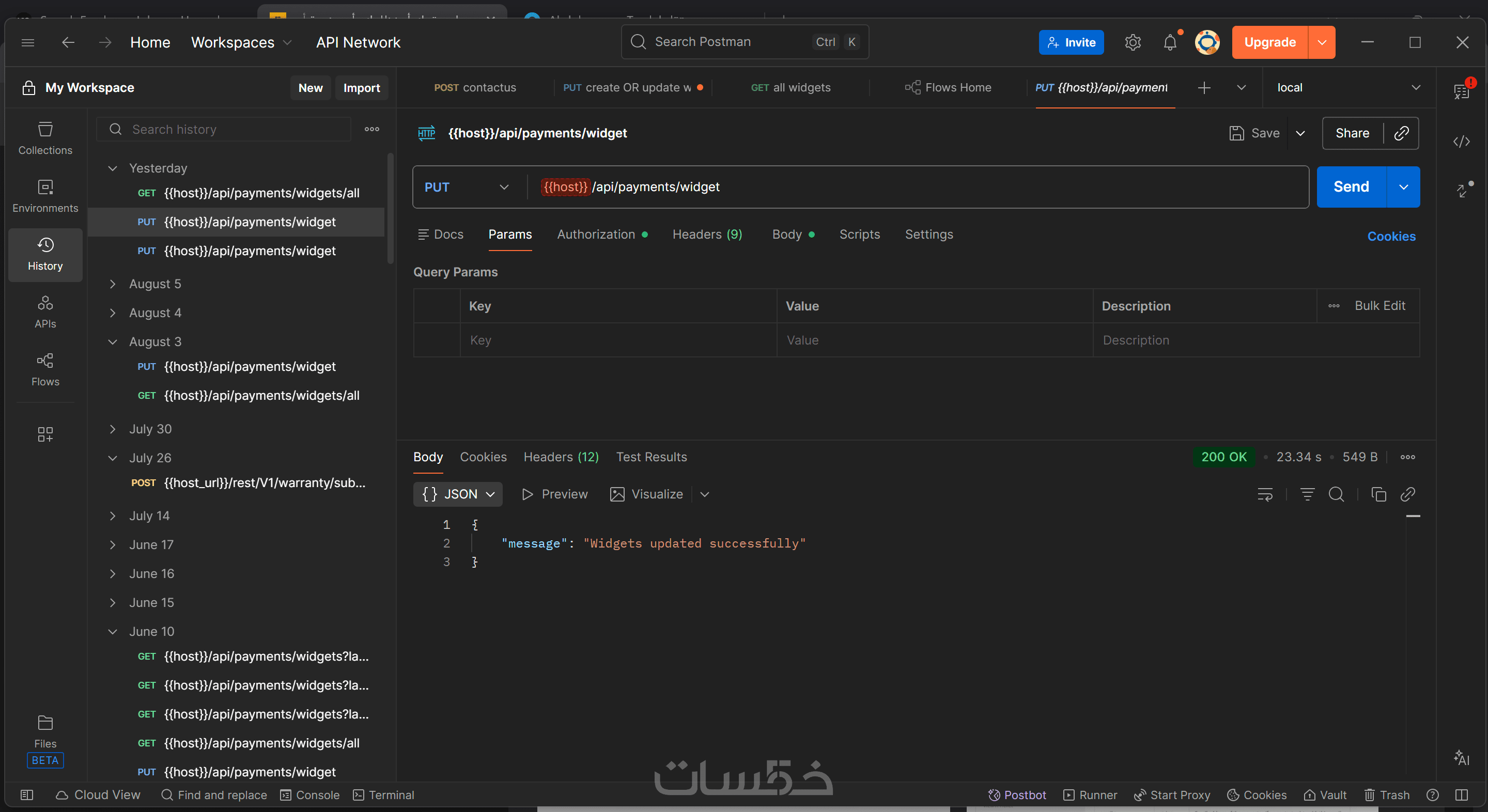Expand the August 5 history group
1488x812 pixels.
(x=113, y=284)
